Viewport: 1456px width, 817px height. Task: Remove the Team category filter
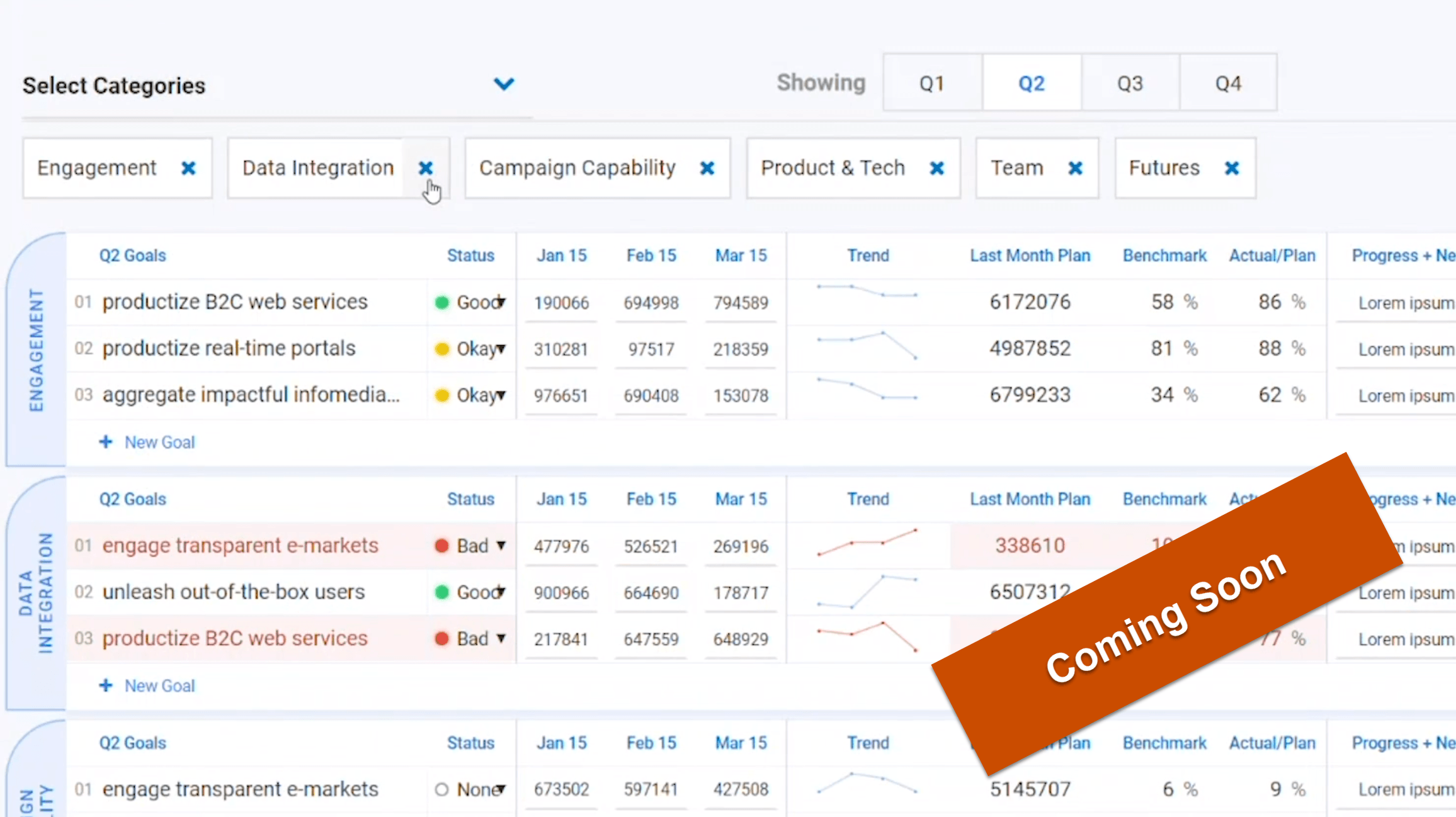tap(1075, 167)
